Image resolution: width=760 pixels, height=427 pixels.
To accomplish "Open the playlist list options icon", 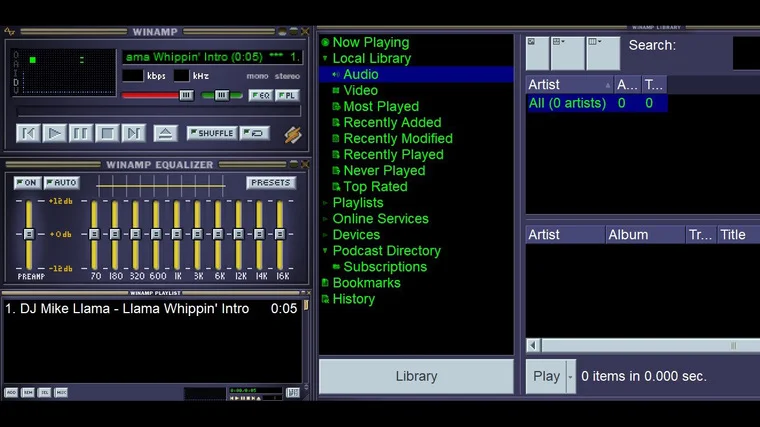I will 293,393.
